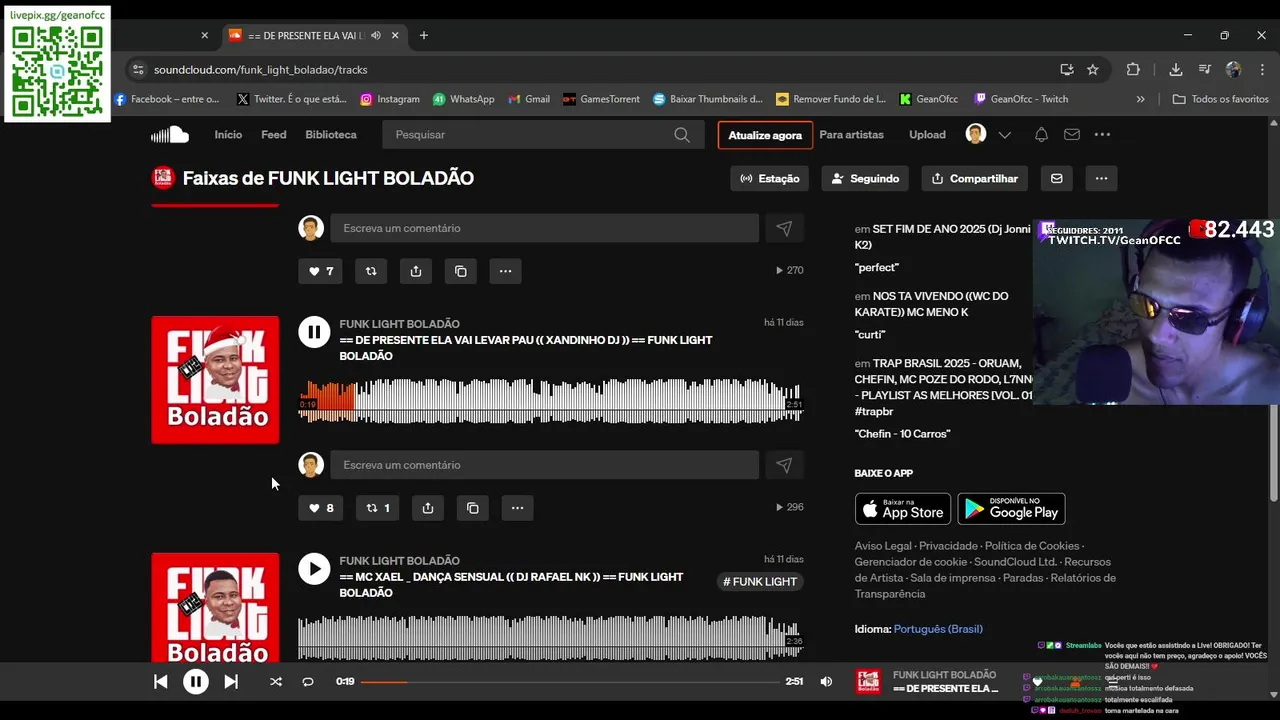Image resolution: width=1280 pixels, height=720 pixels.
Task: Open more options for upper track with 270 plays
Action: tap(505, 271)
